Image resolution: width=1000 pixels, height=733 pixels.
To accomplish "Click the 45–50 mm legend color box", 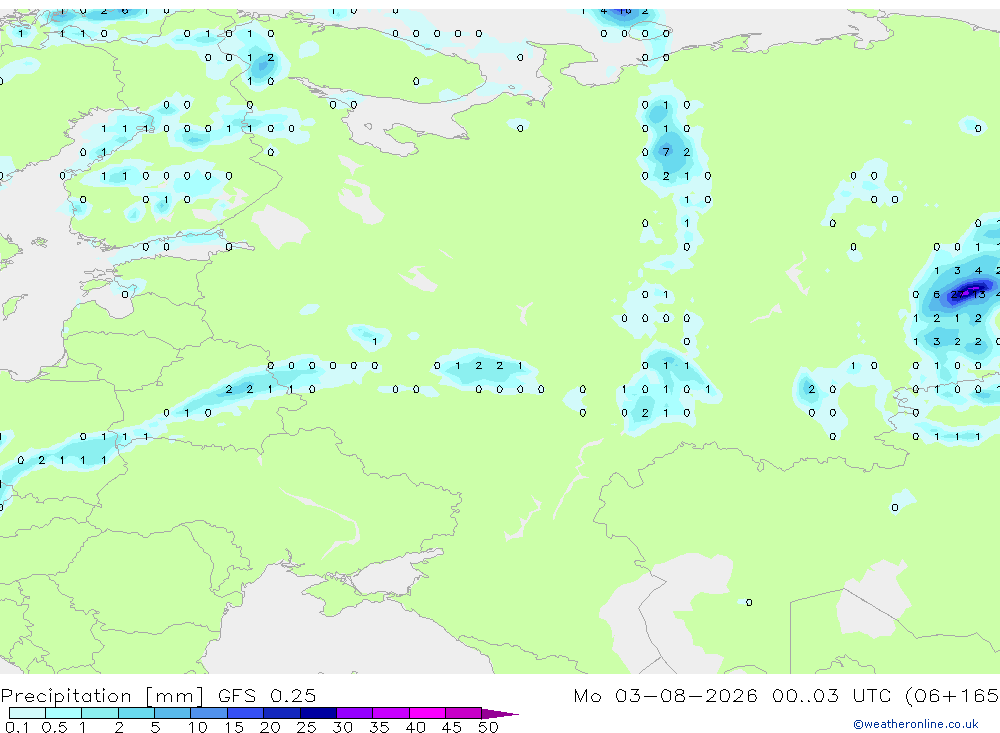I will point(464,713).
